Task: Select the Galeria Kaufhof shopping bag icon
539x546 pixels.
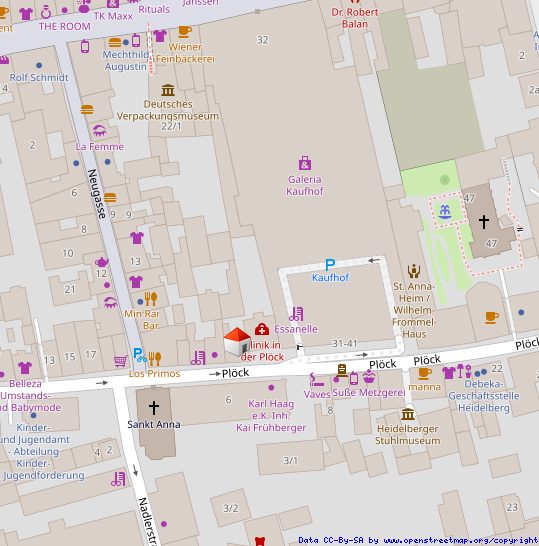Action: pyautogui.click(x=305, y=164)
